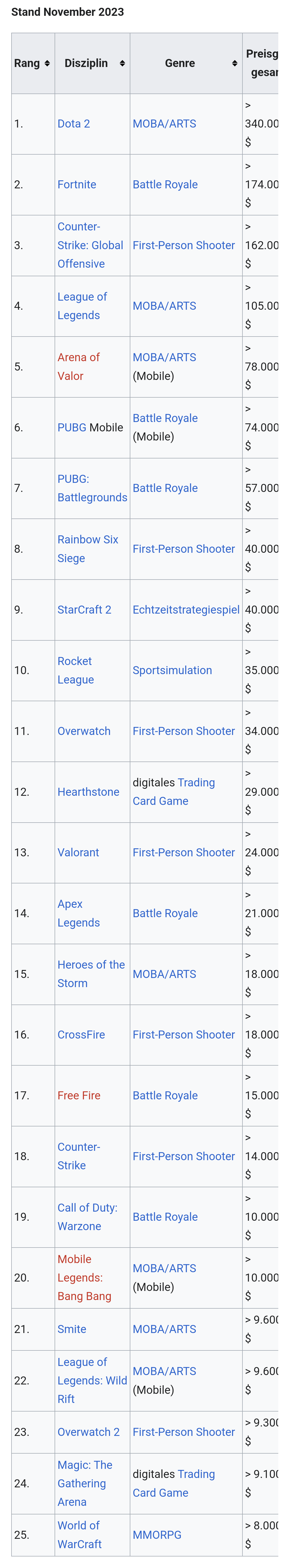The image size is (289, 1568).
Task: Open Call of Duty: Warzone link
Action: [87, 1217]
